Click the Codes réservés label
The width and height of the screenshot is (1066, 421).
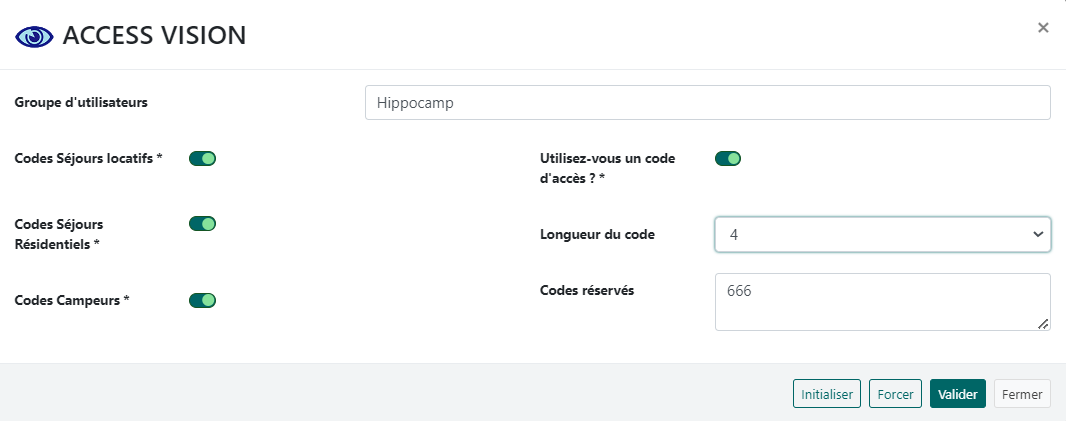(x=587, y=290)
